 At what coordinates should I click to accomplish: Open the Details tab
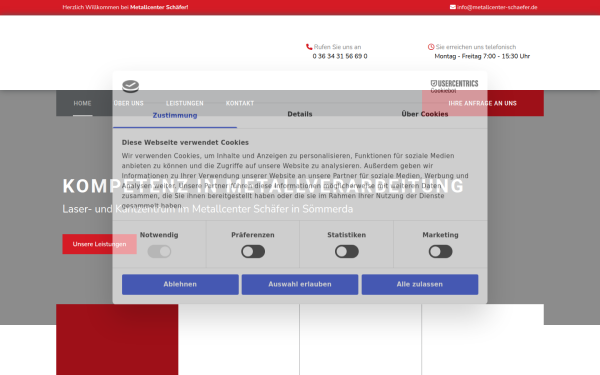click(x=300, y=114)
